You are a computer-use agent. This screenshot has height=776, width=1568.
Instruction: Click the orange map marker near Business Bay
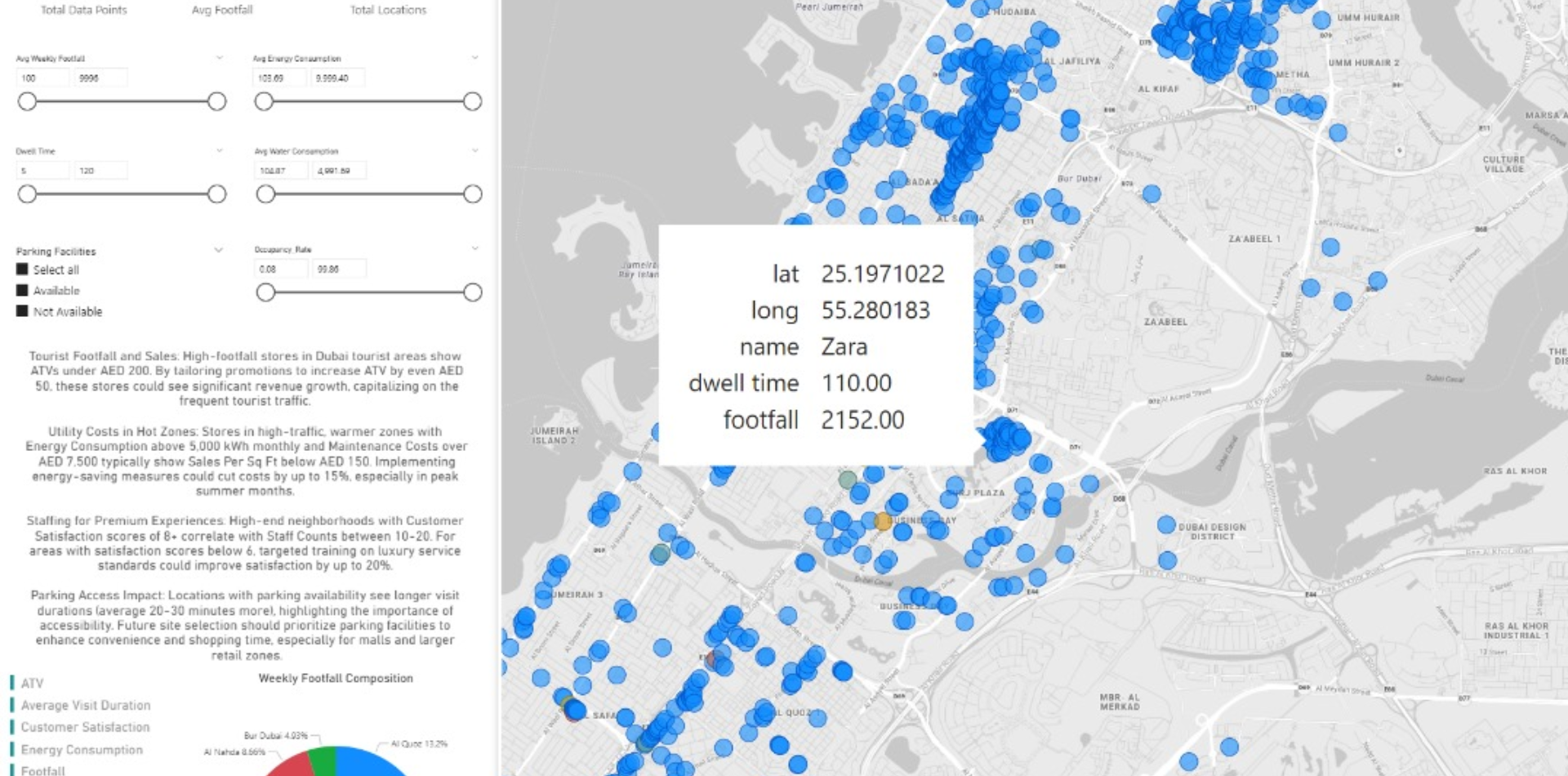883,520
